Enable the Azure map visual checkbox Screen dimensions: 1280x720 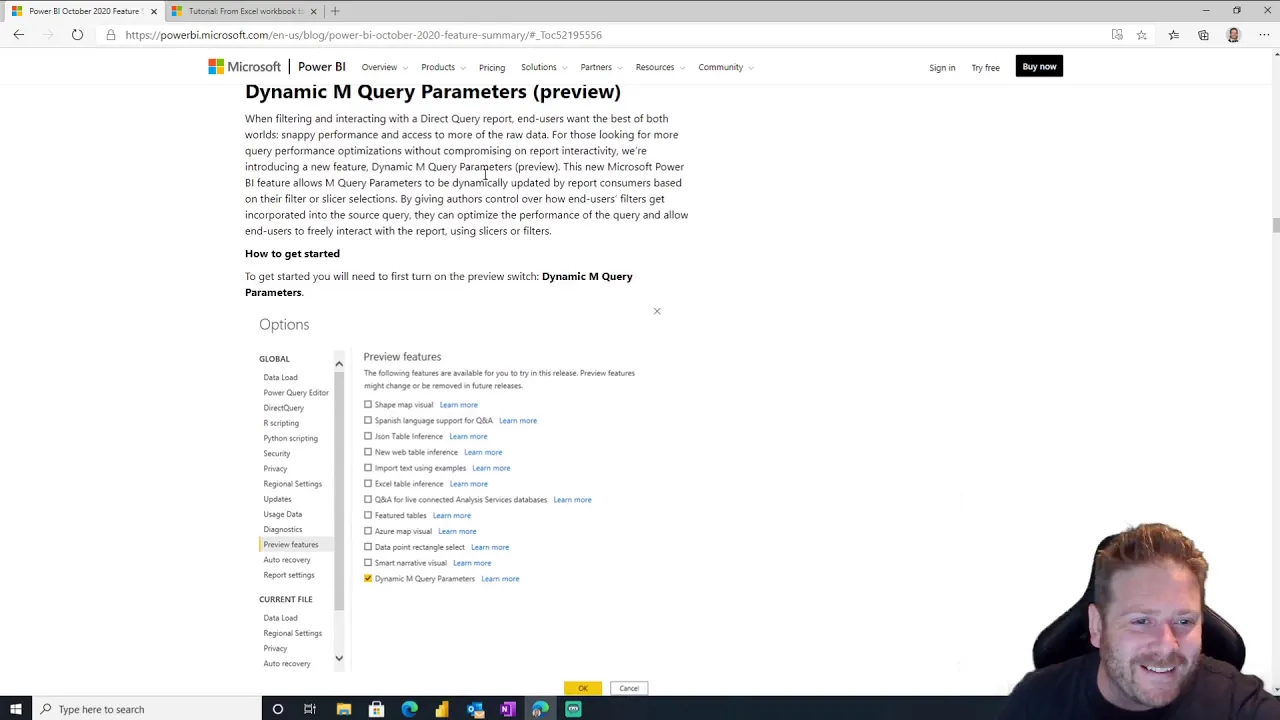click(368, 531)
